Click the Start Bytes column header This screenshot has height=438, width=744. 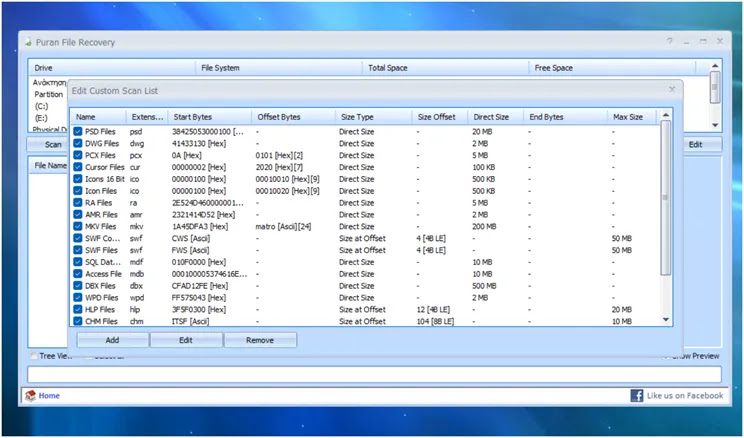click(210, 117)
